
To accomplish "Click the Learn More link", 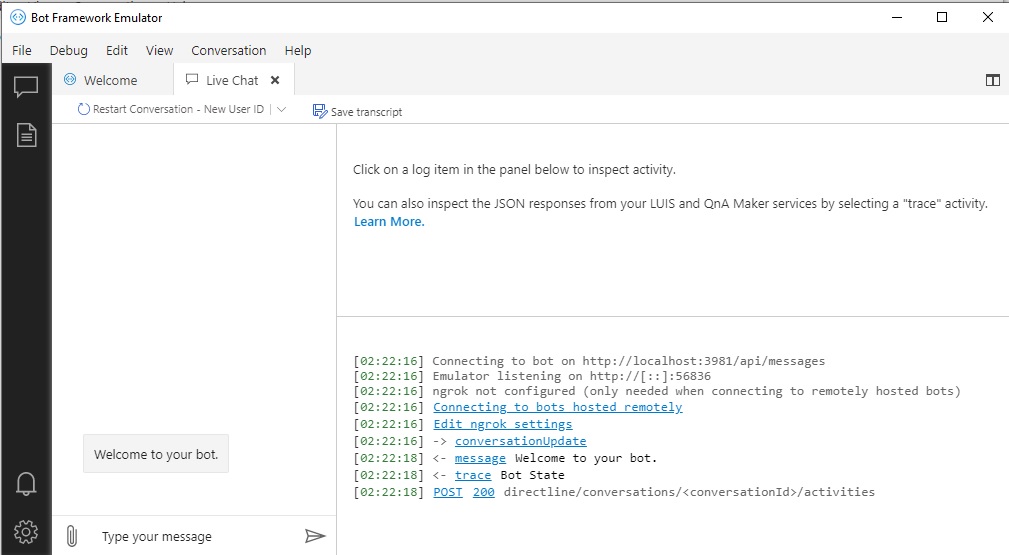I will 389,222.
